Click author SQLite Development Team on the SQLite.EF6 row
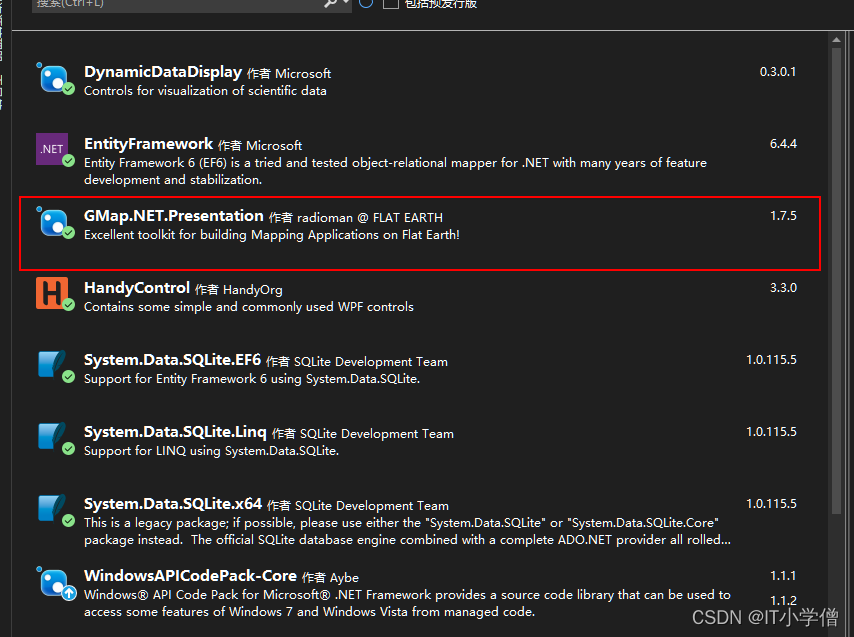 (371, 362)
